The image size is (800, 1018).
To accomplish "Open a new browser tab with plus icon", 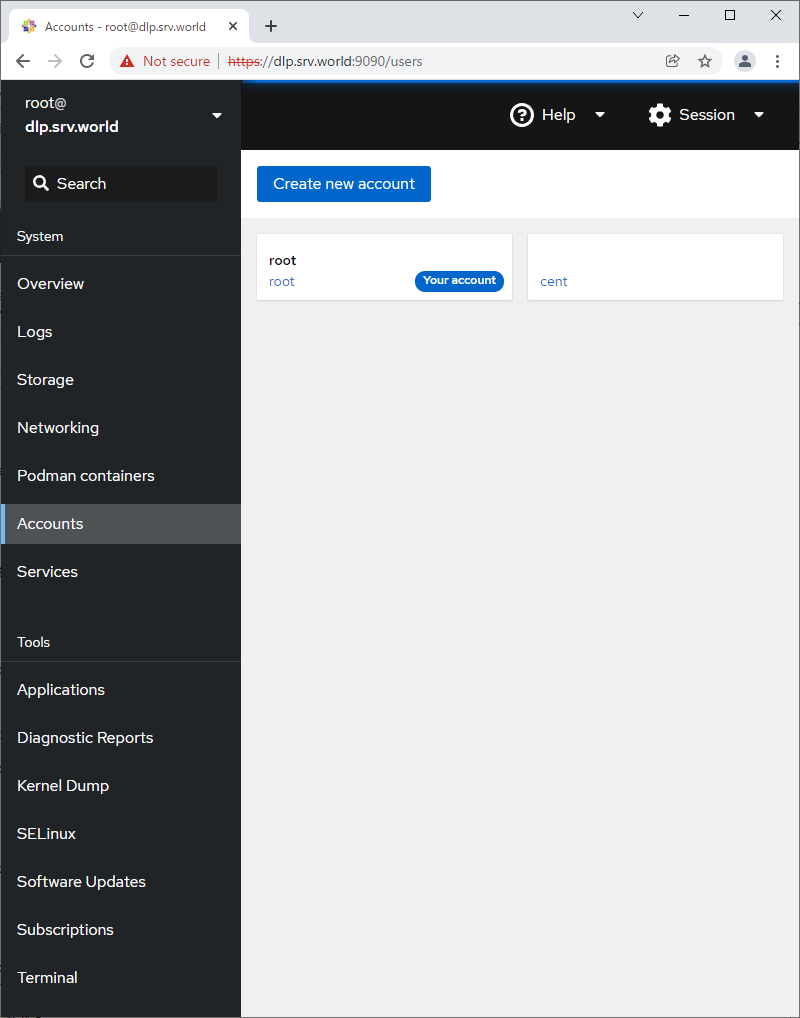I will (x=271, y=26).
